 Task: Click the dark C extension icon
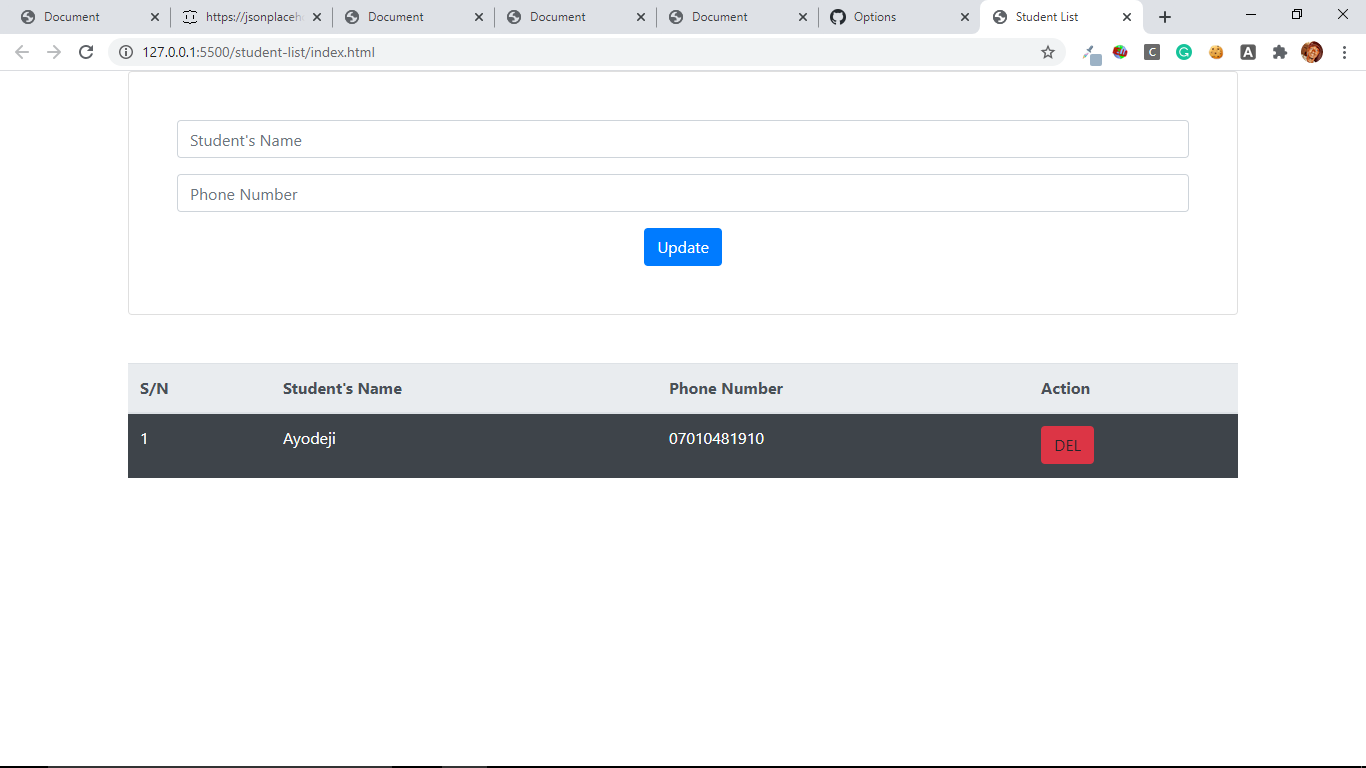point(1152,52)
